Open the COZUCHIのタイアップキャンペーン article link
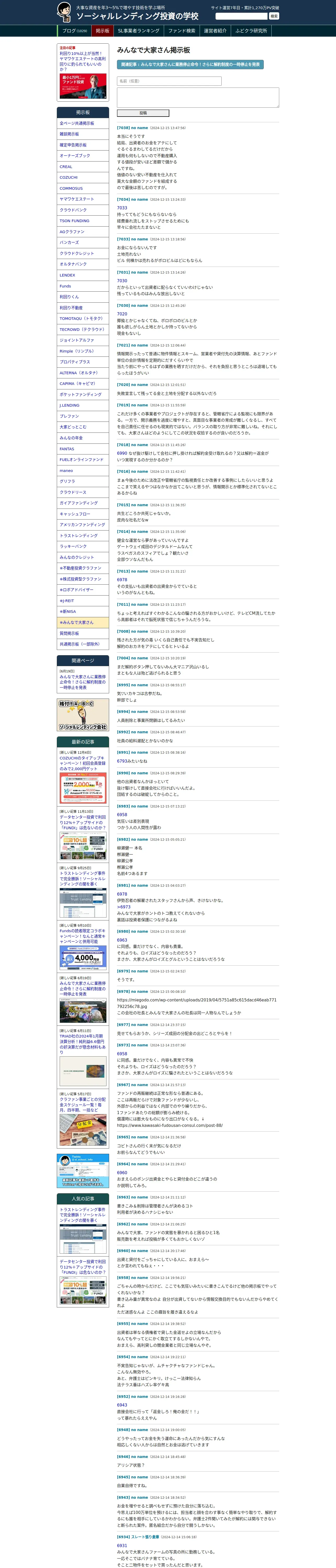 (x=83, y=763)
